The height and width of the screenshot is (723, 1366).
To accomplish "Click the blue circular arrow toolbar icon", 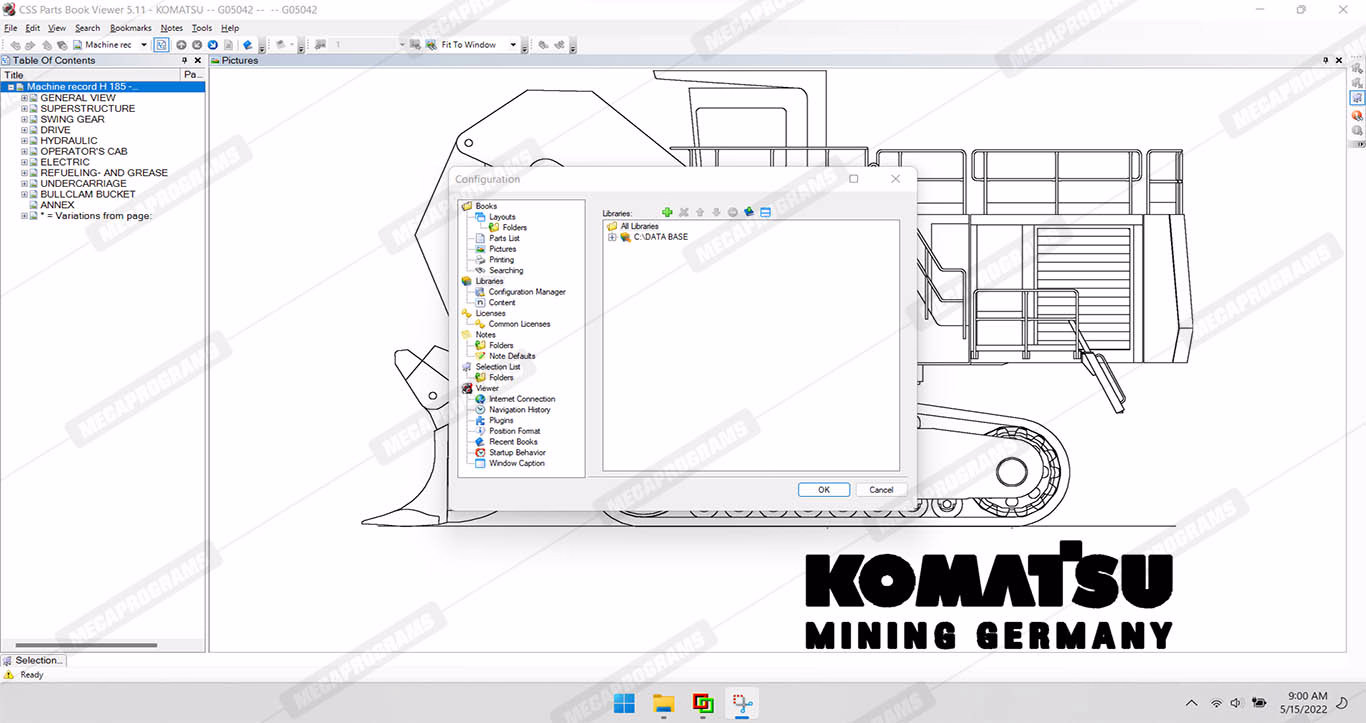I will (213, 45).
